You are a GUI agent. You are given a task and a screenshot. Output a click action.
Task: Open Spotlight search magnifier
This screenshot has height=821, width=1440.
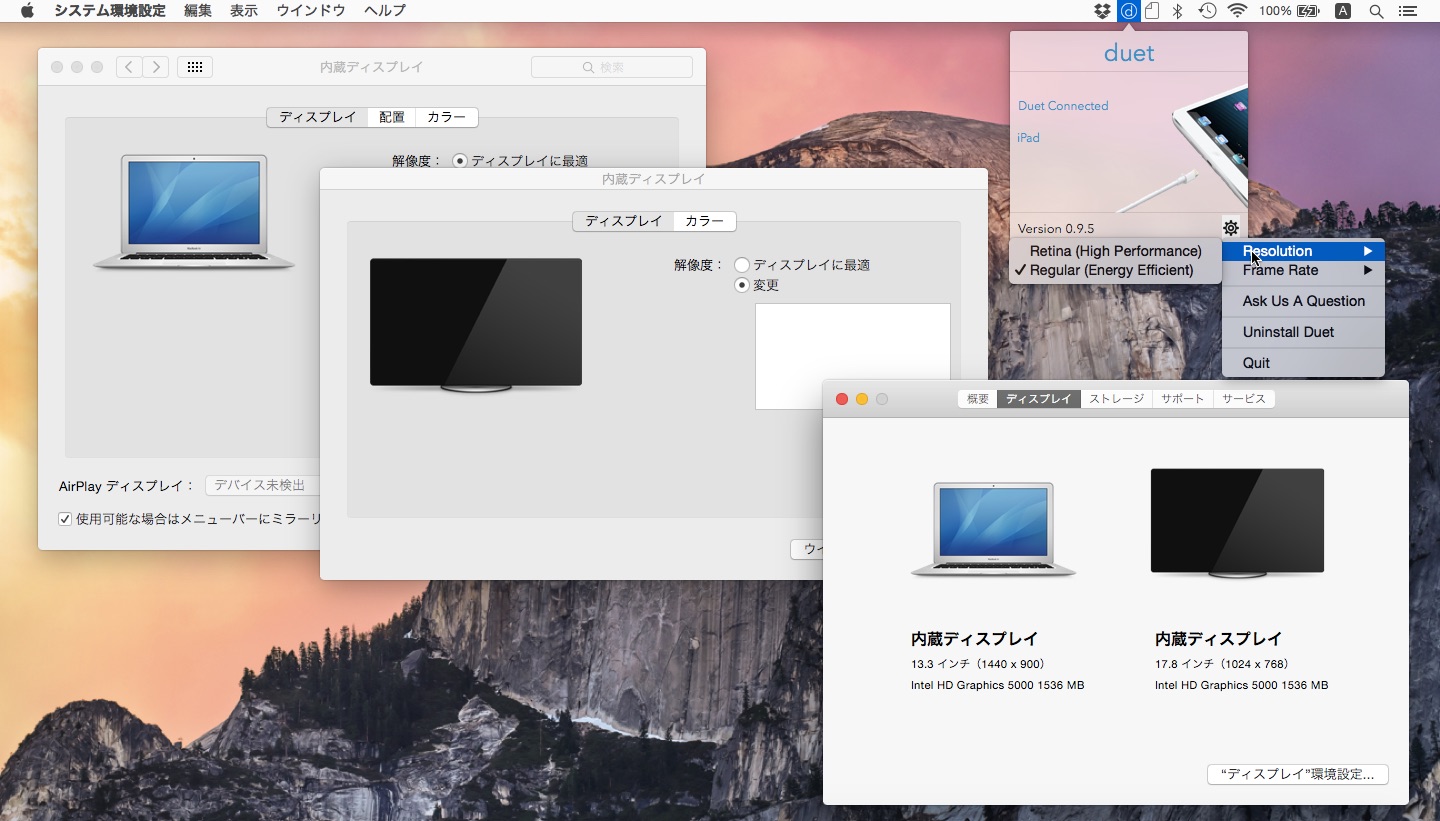tap(1376, 11)
